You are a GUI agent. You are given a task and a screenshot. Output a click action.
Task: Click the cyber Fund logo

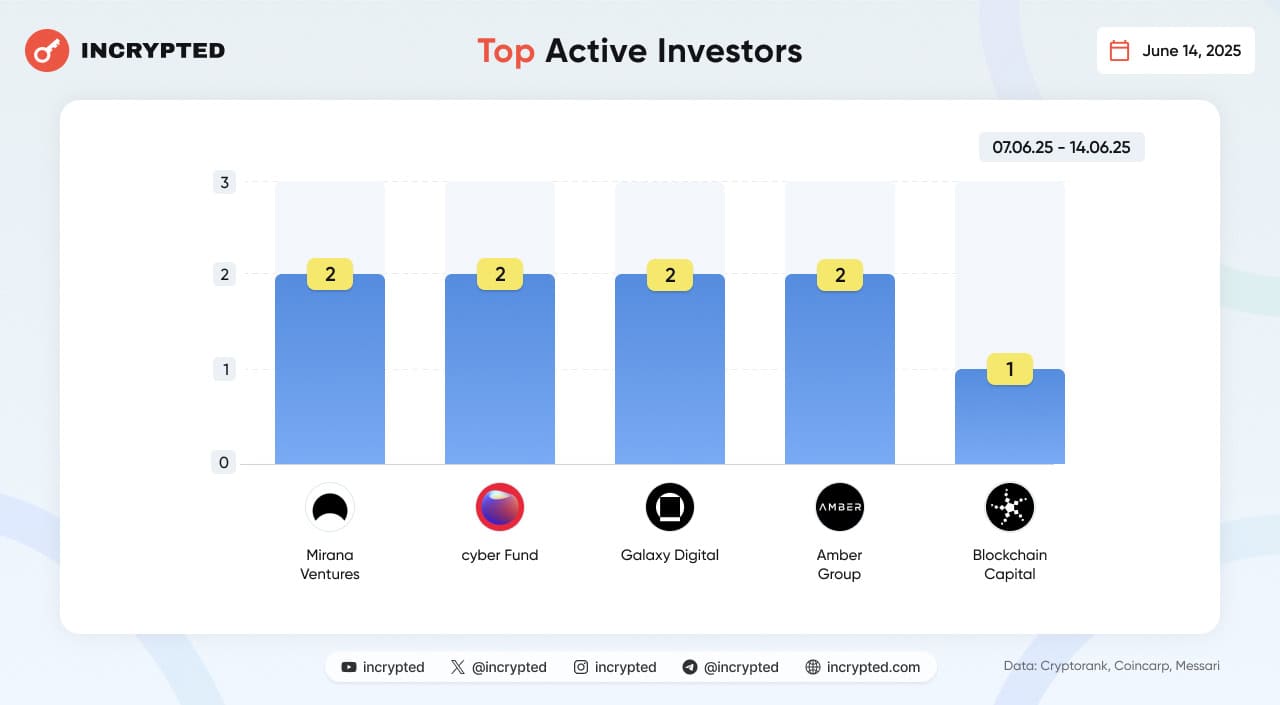500,507
